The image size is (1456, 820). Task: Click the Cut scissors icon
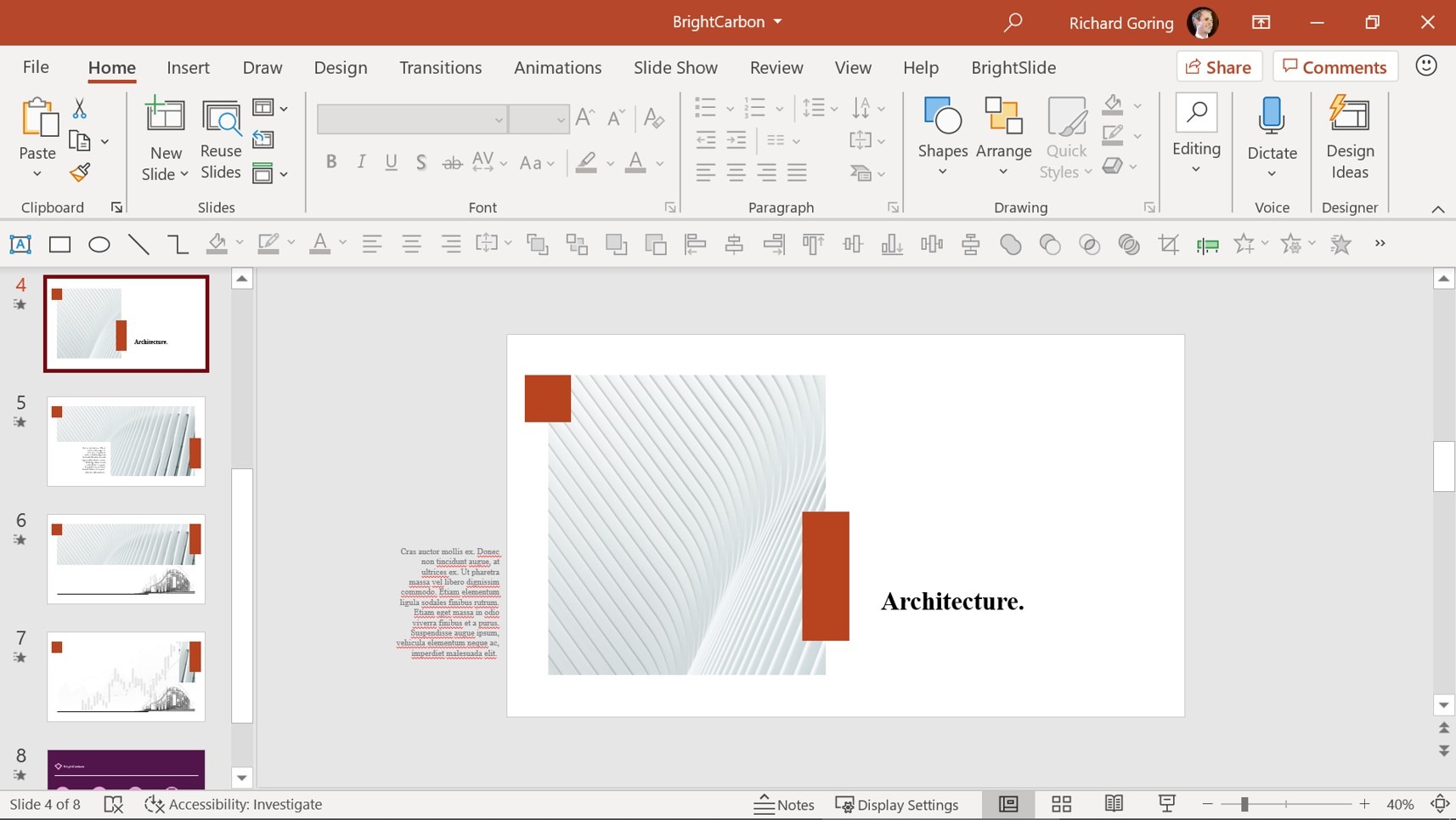[79, 109]
